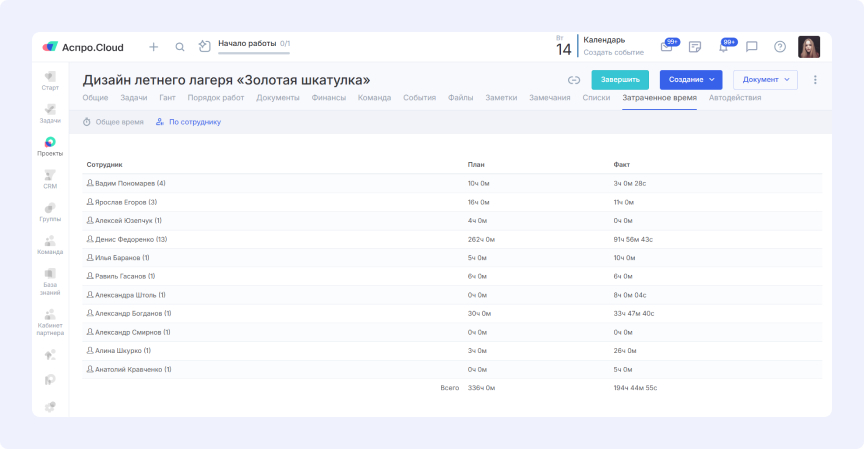
Task: Open CRM section in sidebar
Action: 50,179
